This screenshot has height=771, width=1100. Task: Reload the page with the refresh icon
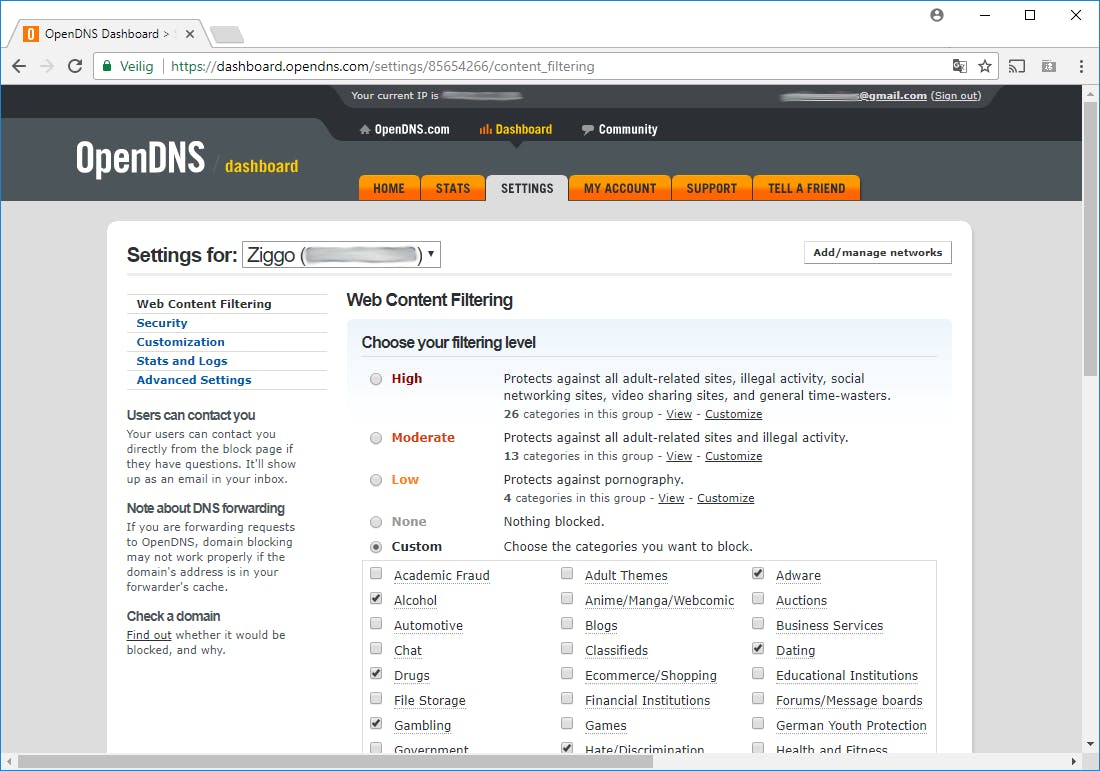[75, 66]
